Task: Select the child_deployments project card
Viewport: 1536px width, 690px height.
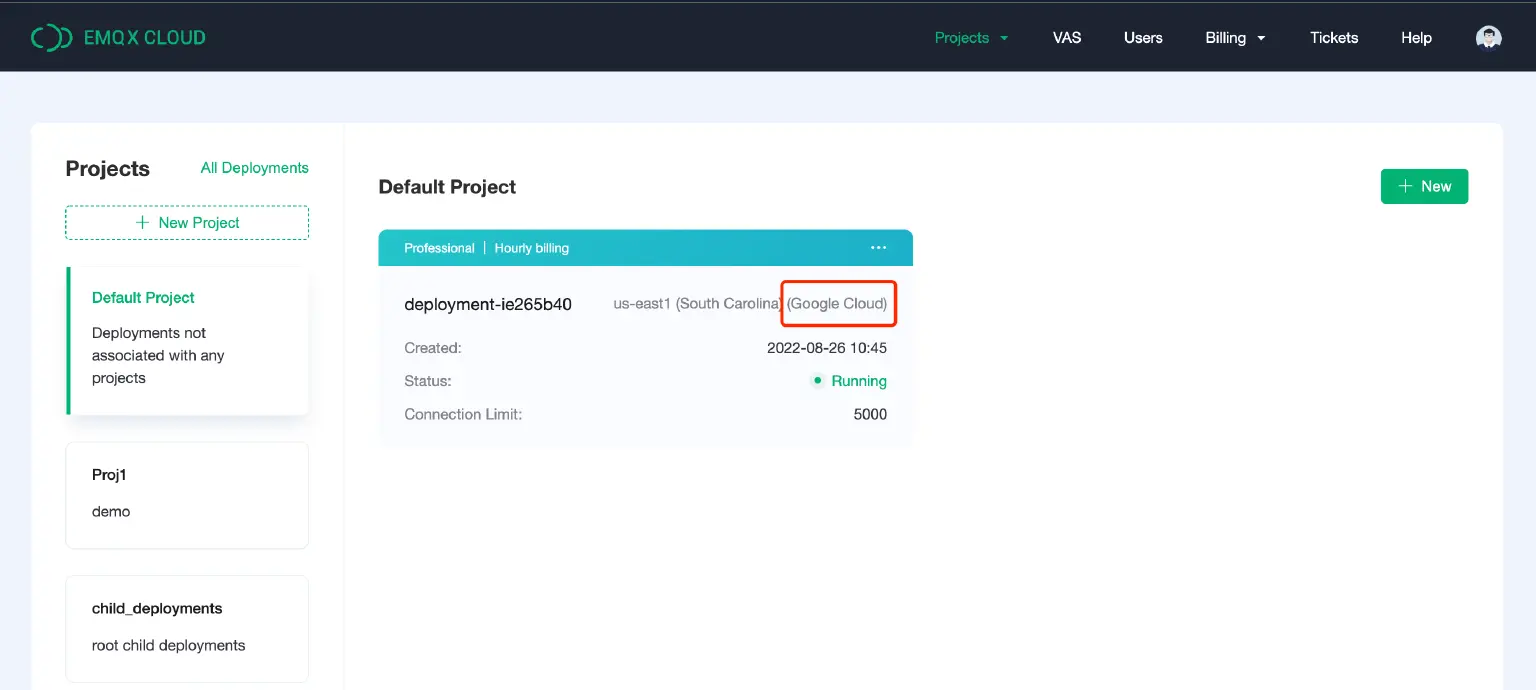Action: pyautogui.click(x=187, y=627)
